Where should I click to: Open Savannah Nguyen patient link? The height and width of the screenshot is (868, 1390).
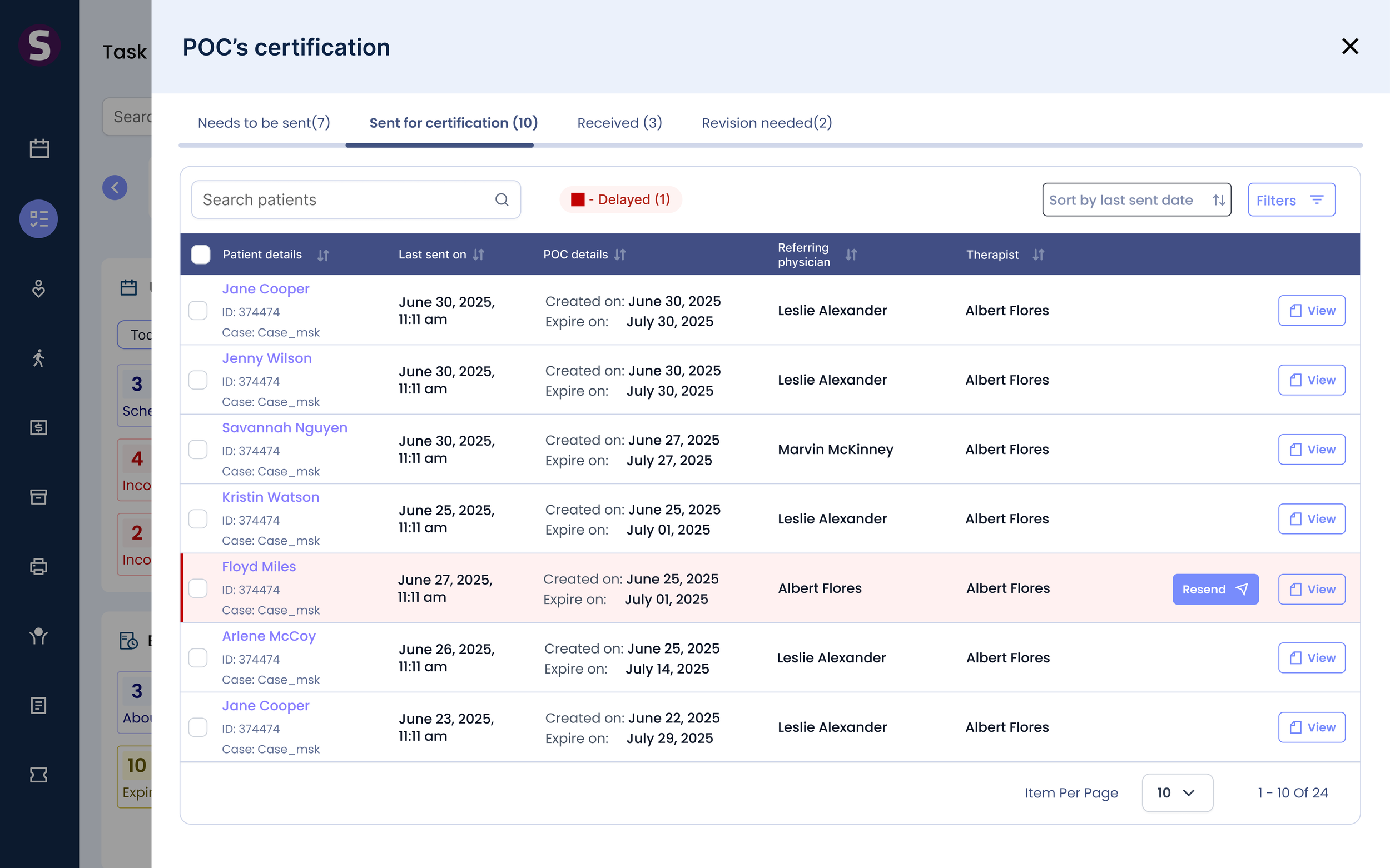point(284,428)
